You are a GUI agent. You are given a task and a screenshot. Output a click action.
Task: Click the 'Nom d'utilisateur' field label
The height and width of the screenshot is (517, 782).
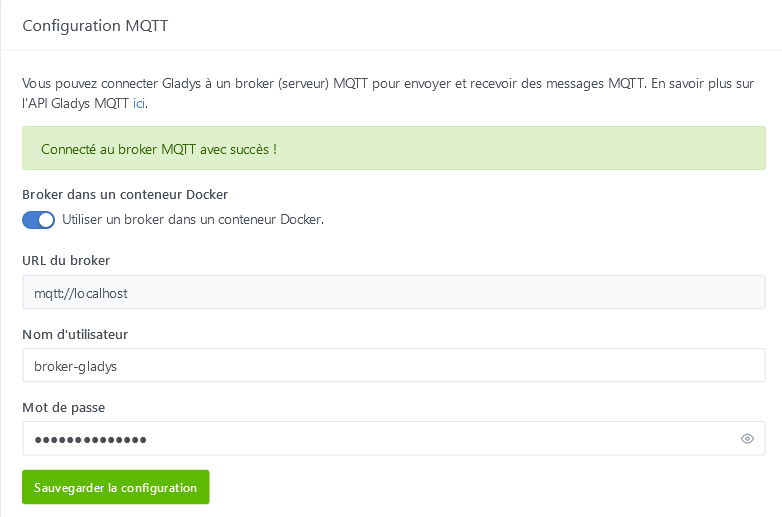[x=75, y=334]
